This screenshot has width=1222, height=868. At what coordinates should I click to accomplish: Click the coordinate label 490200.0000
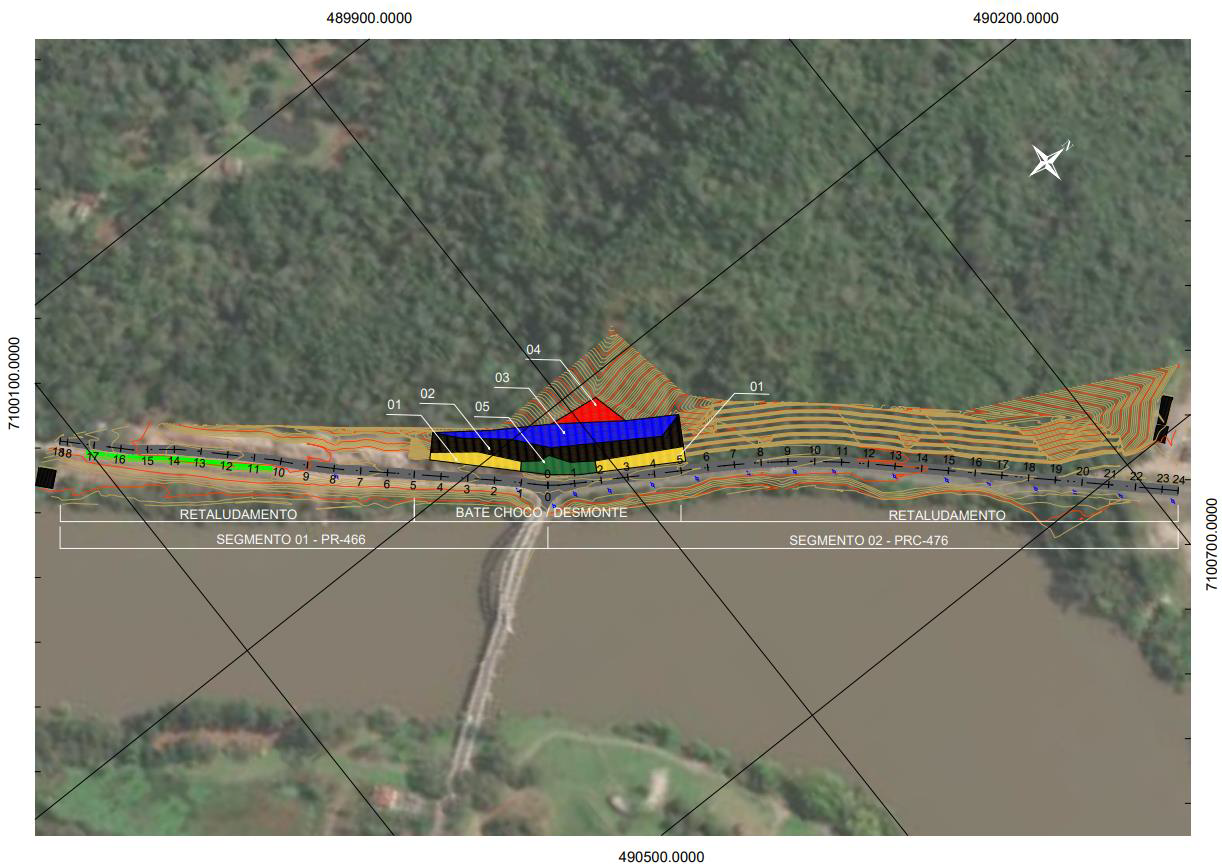[x=1015, y=18]
